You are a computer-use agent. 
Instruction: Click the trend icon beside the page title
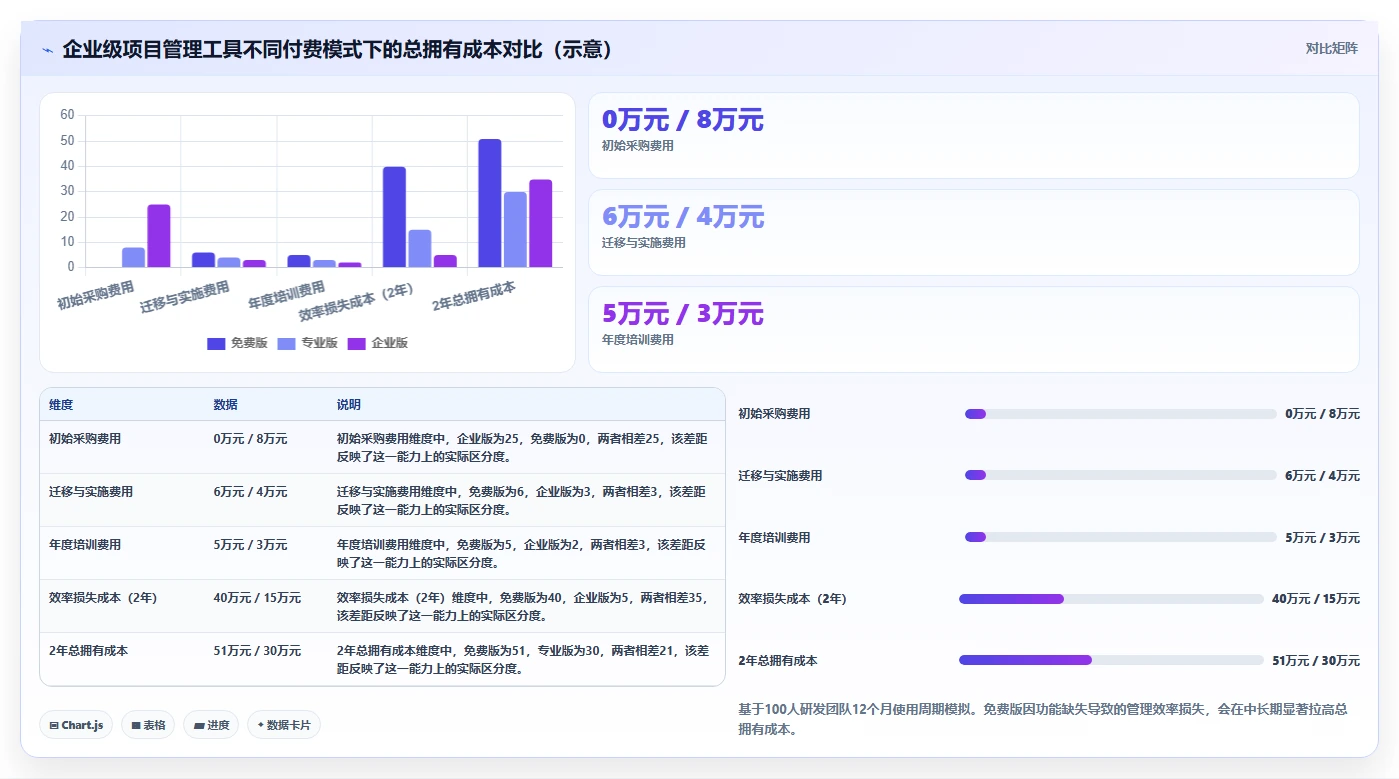click(x=47, y=49)
